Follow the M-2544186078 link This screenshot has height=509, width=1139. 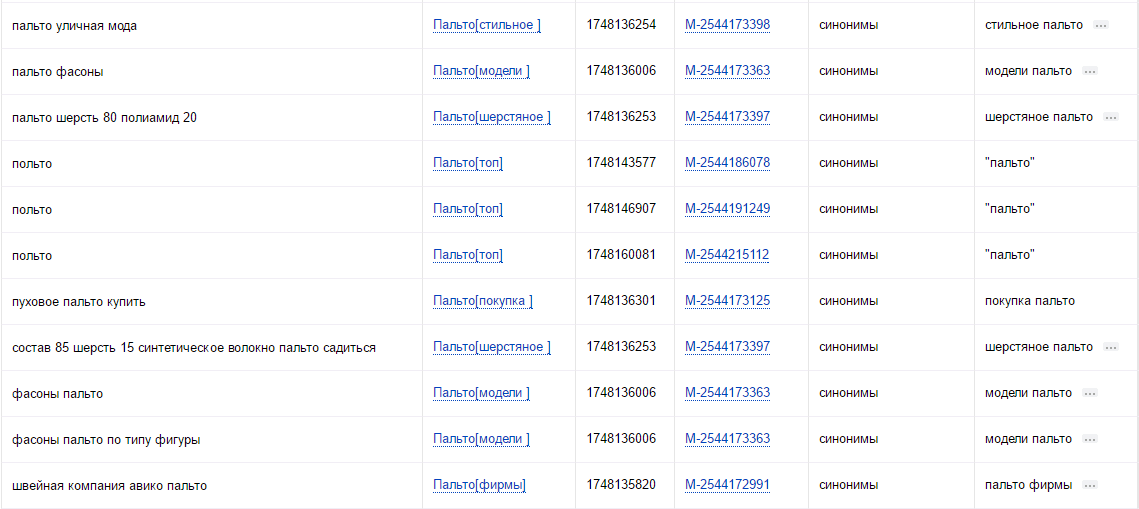point(727,163)
